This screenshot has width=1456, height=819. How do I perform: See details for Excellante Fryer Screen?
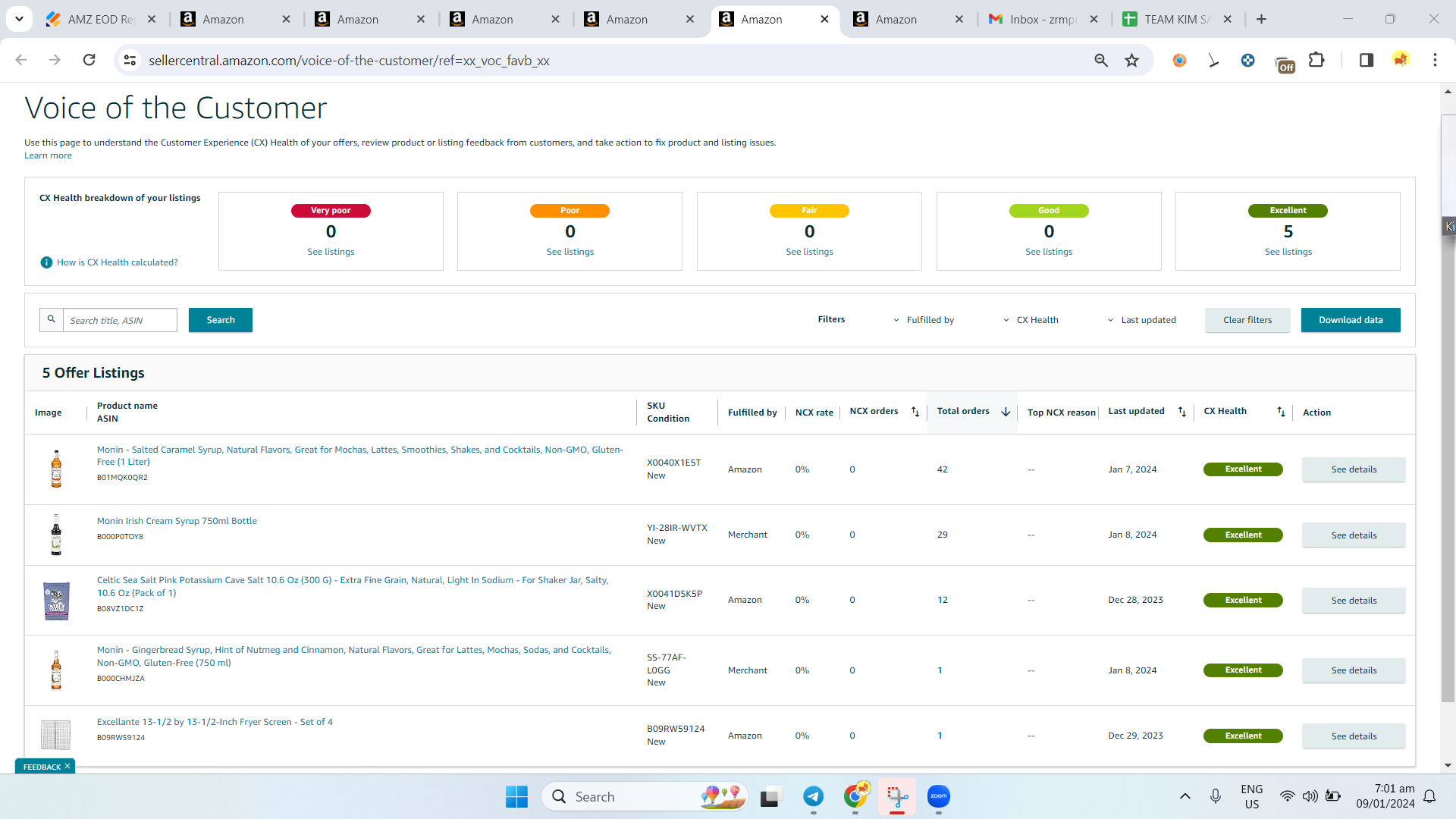[x=1354, y=736]
